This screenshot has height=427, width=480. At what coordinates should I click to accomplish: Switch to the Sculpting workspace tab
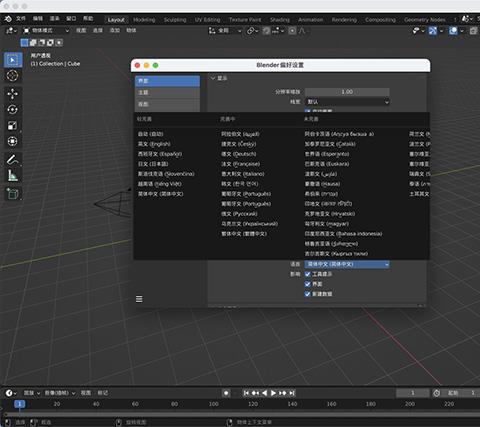pos(175,20)
